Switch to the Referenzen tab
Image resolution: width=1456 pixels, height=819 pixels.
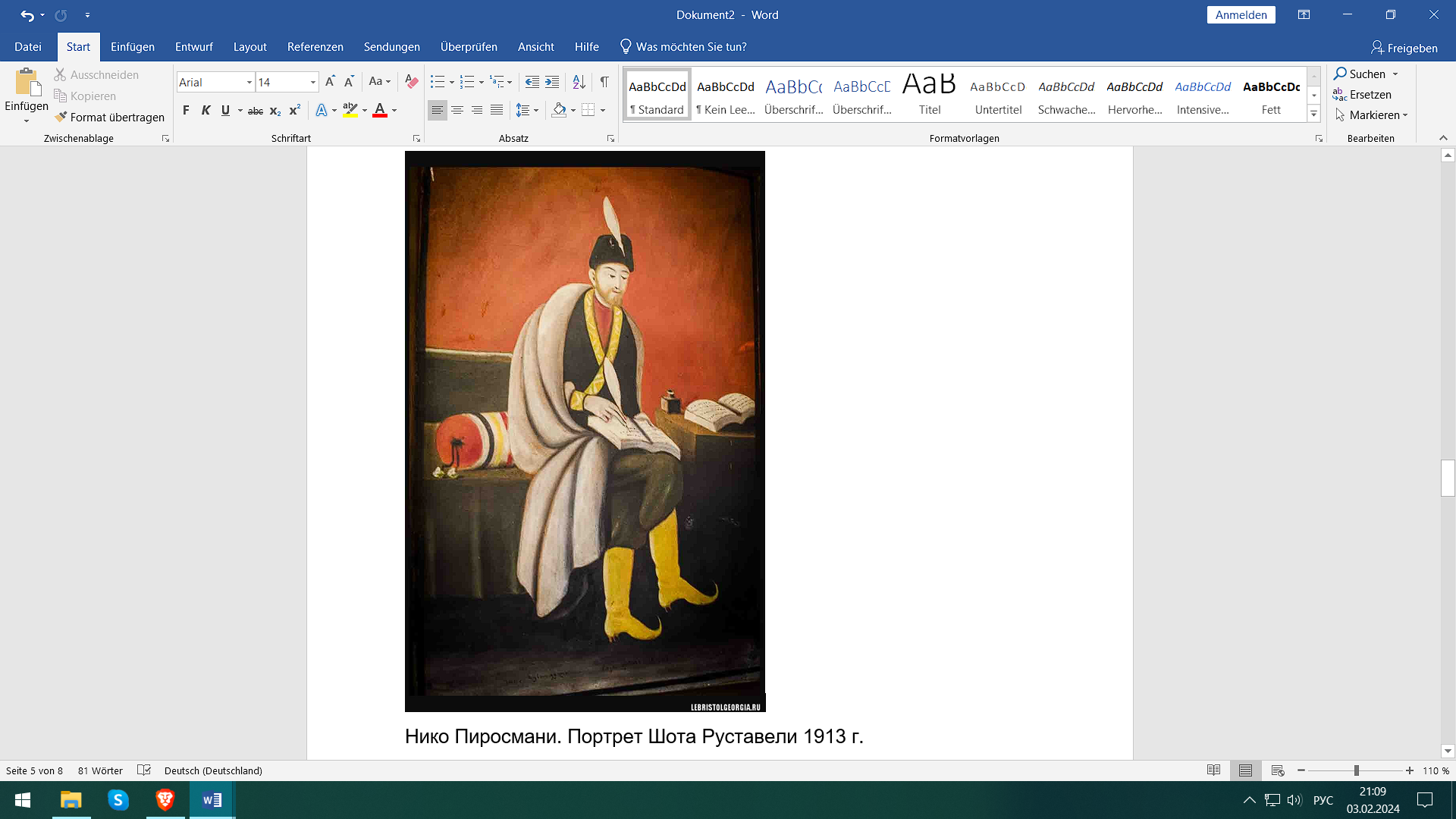click(x=315, y=47)
